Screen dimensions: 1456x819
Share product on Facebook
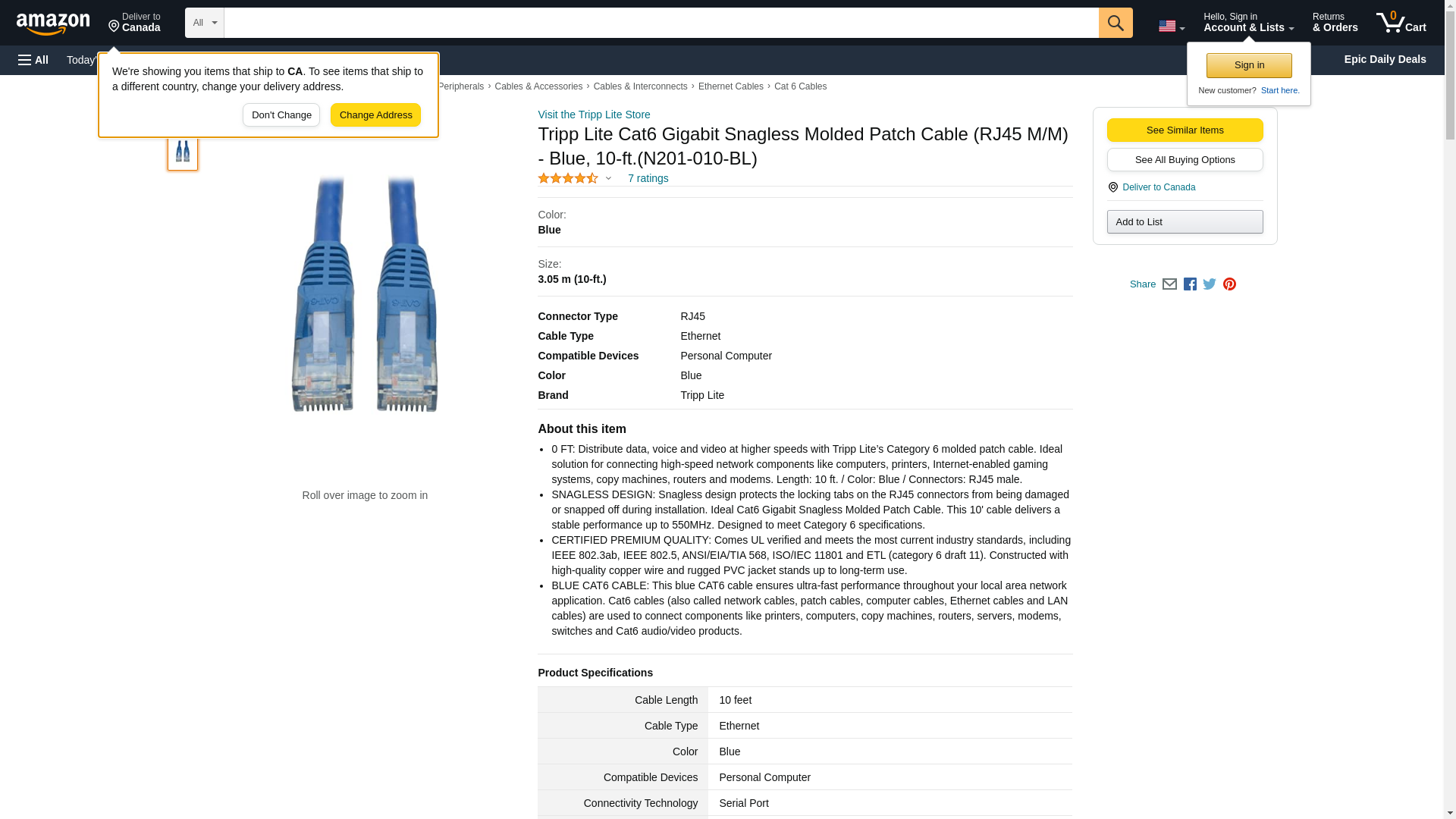[x=1190, y=284]
